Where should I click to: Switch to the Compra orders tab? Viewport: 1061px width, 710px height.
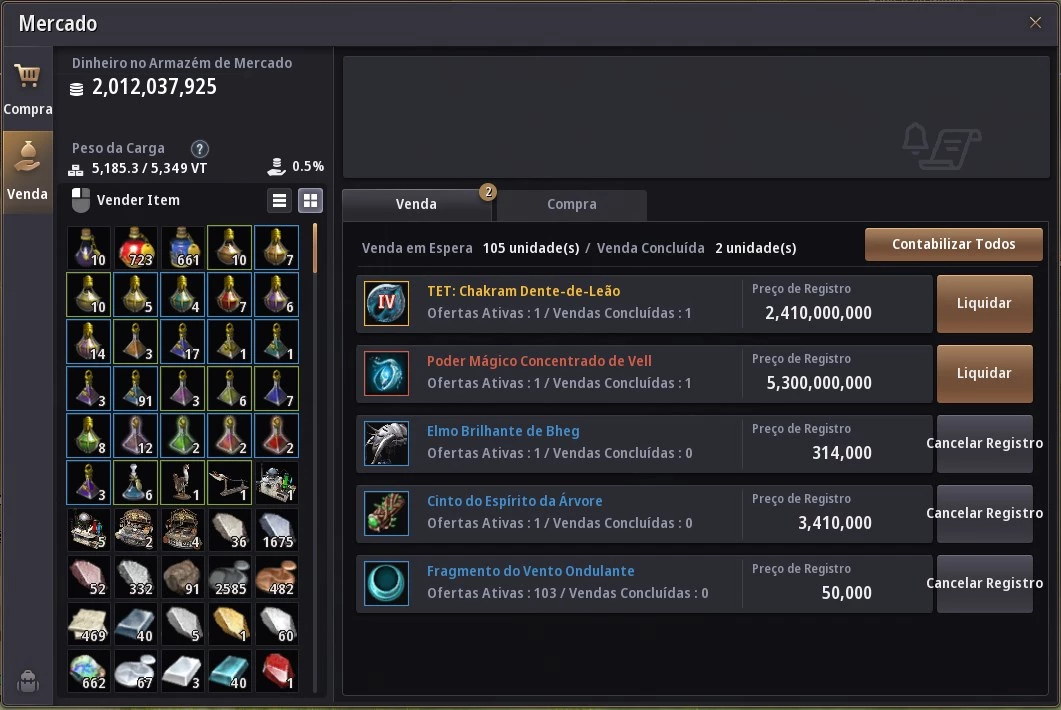point(572,204)
